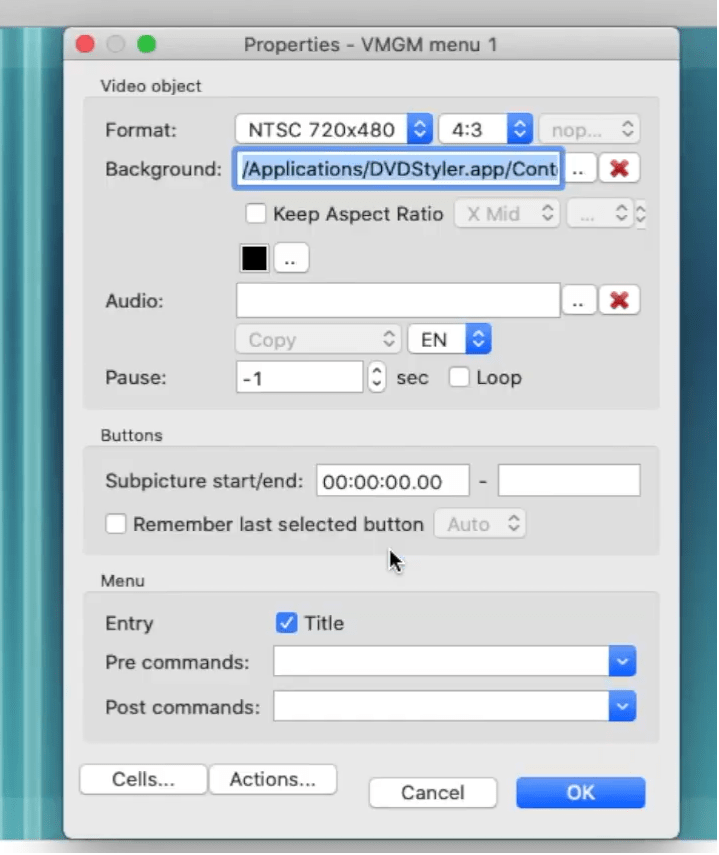Enable Remember last selected button
The image size is (719, 855).
(x=117, y=524)
